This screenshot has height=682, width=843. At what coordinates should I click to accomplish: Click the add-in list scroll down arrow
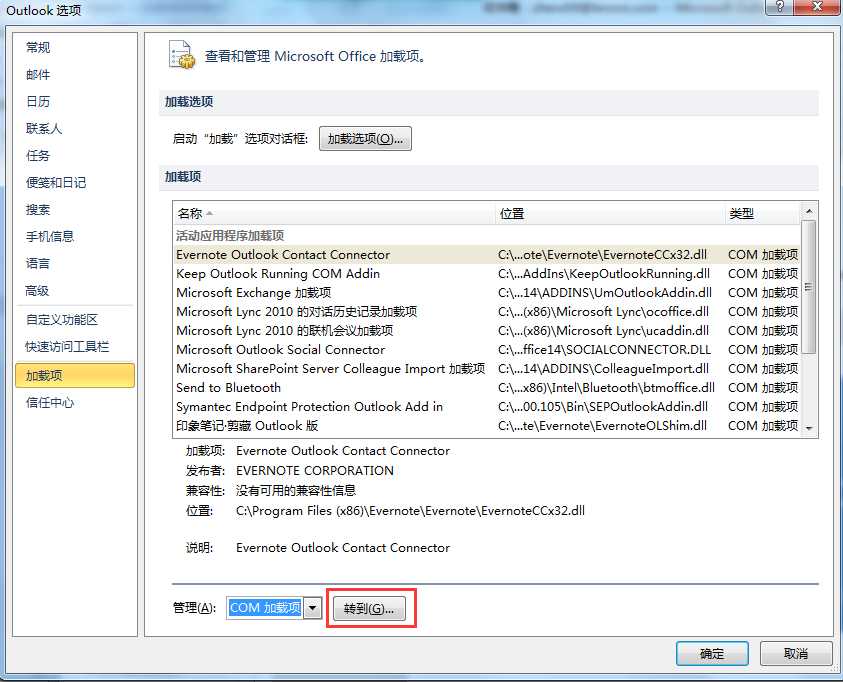click(x=809, y=428)
